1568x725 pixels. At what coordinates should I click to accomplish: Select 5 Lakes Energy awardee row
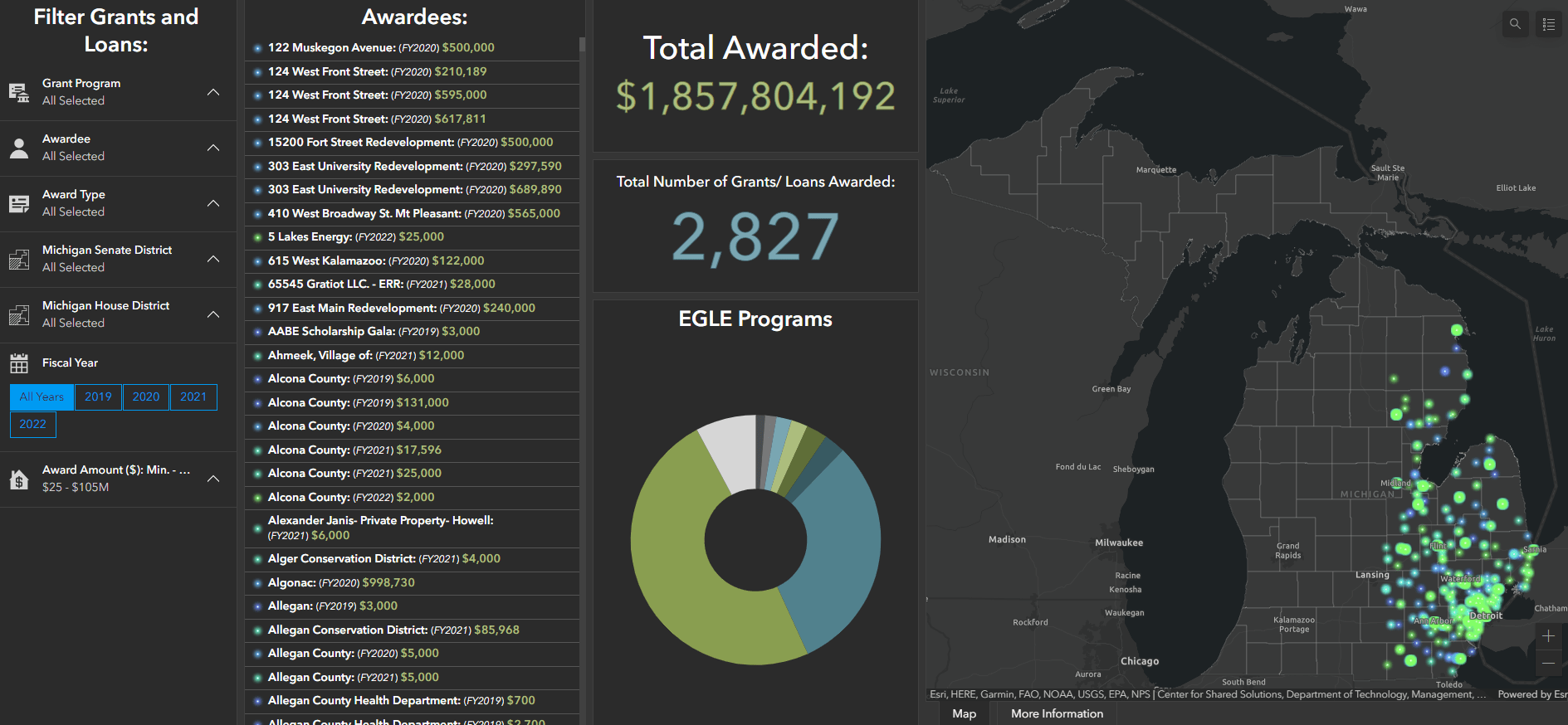coord(413,237)
